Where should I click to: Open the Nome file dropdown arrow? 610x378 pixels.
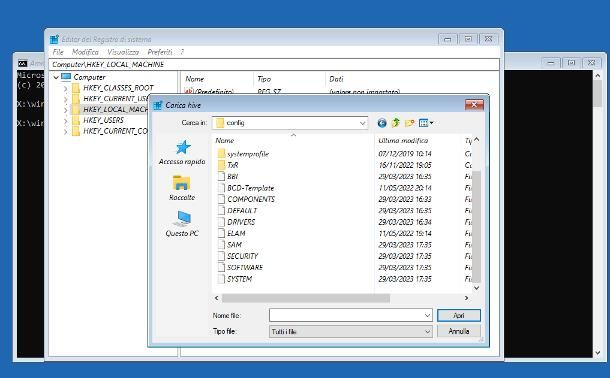point(427,315)
